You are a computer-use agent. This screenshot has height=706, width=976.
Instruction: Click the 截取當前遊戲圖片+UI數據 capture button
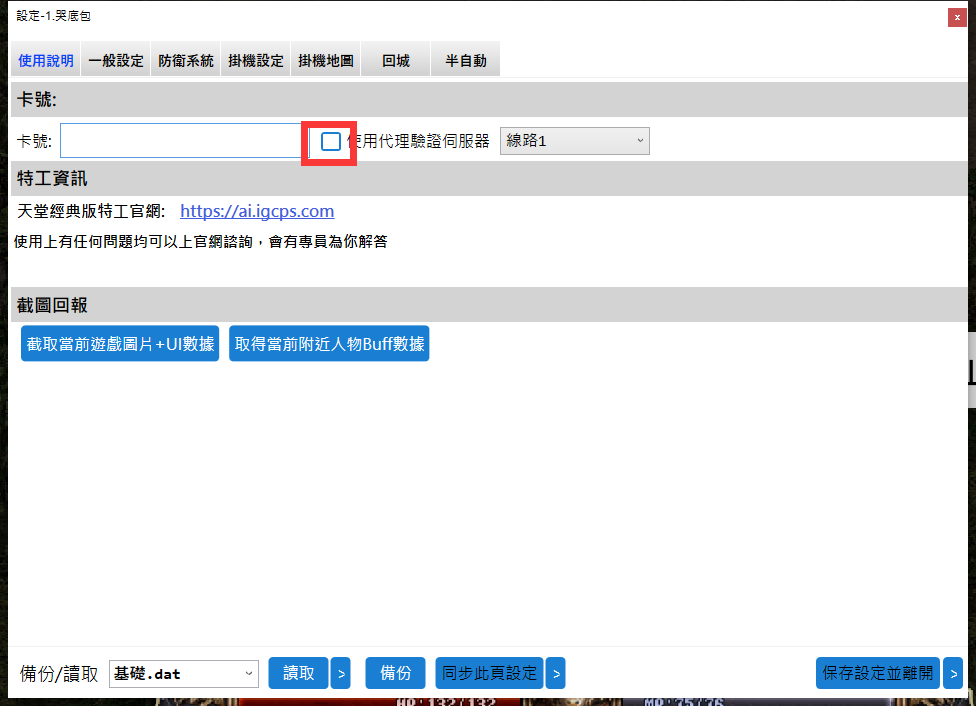click(x=119, y=343)
